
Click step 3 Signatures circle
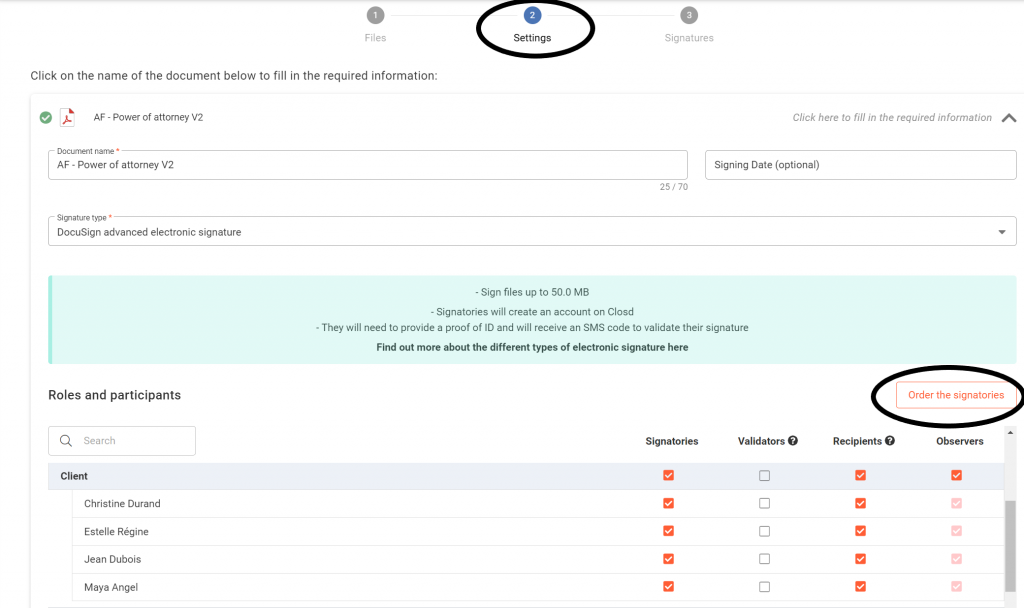click(689, 15)
